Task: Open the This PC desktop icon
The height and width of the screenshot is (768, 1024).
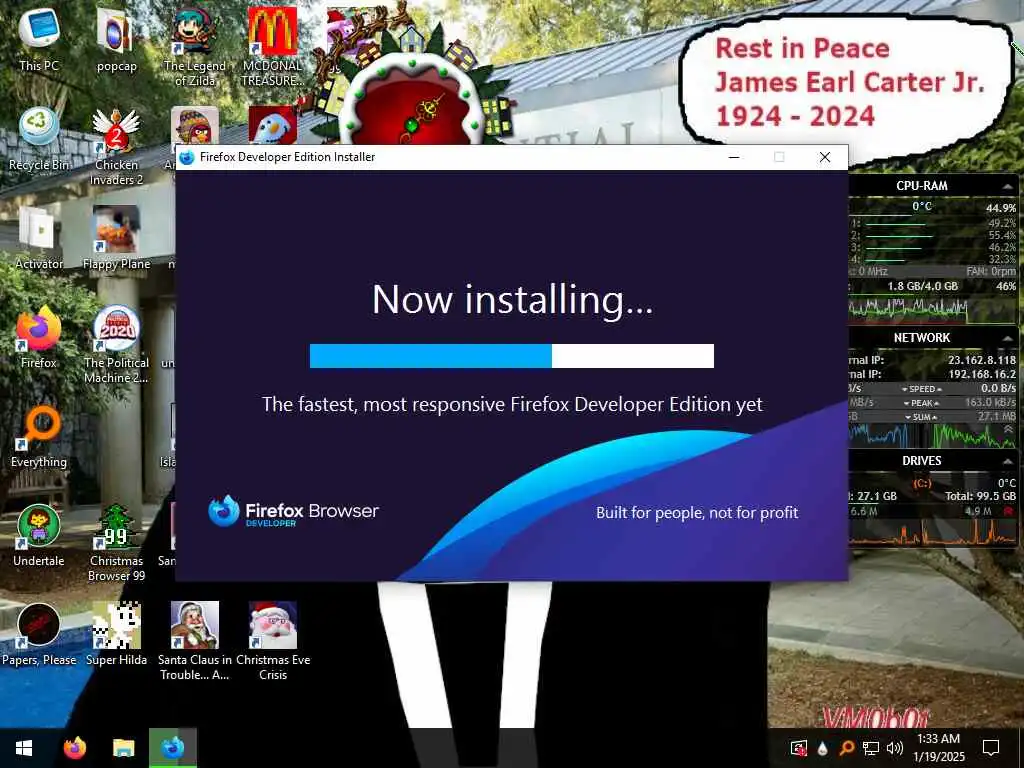Action: tap(39, 39)
